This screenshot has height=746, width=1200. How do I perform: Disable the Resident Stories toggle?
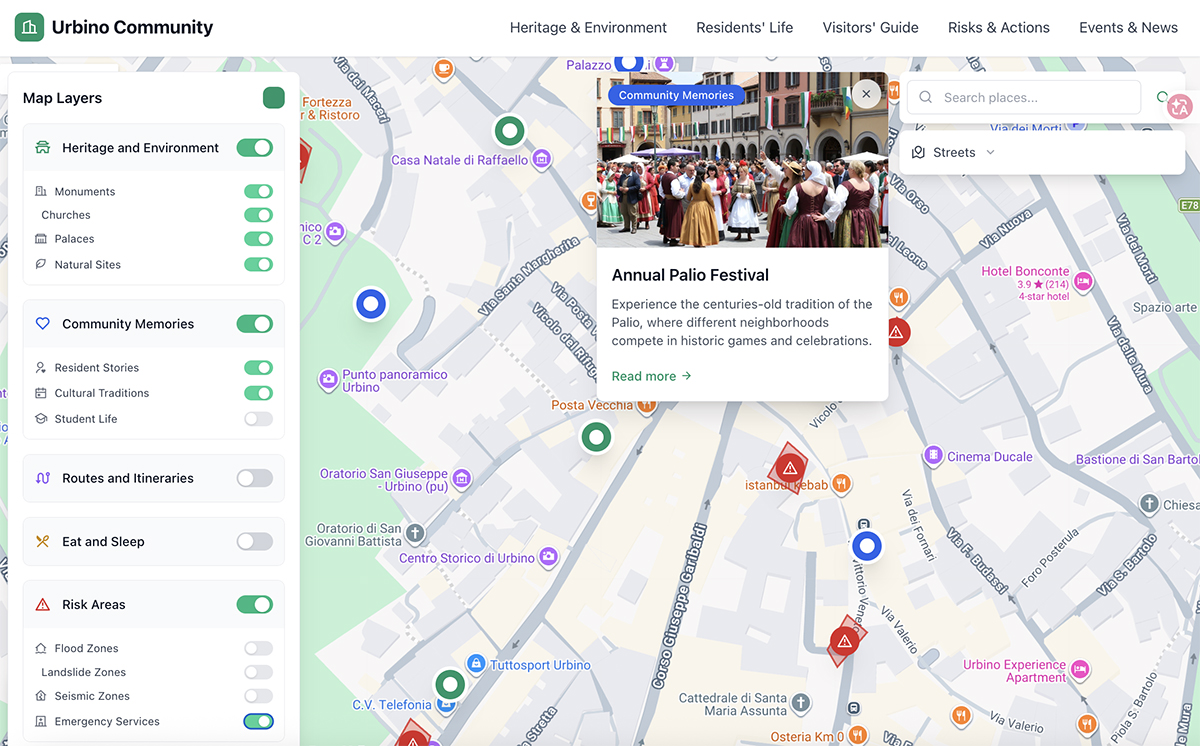tap(259, 368)
